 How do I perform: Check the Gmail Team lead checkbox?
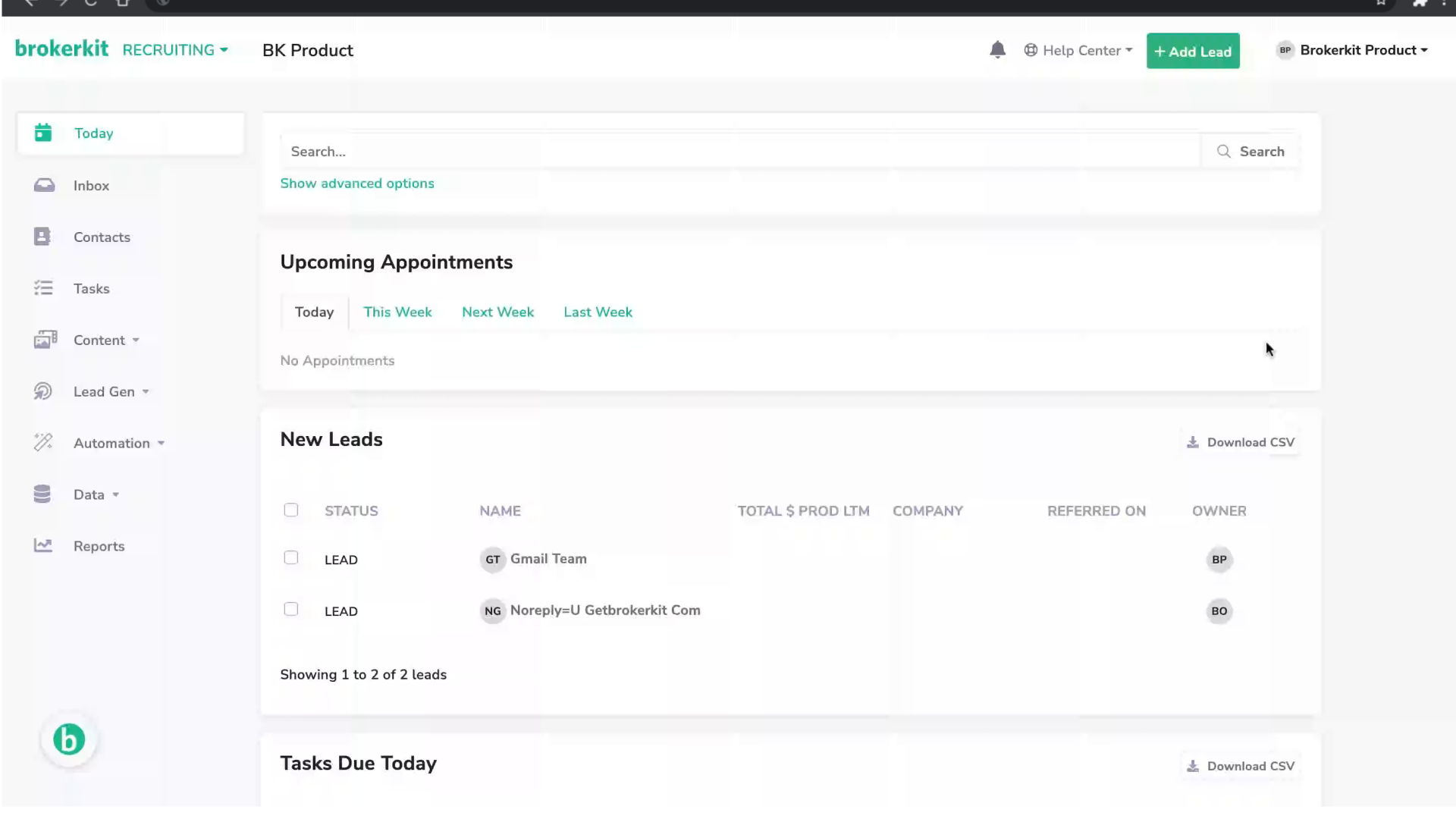(x=291, y=557)
